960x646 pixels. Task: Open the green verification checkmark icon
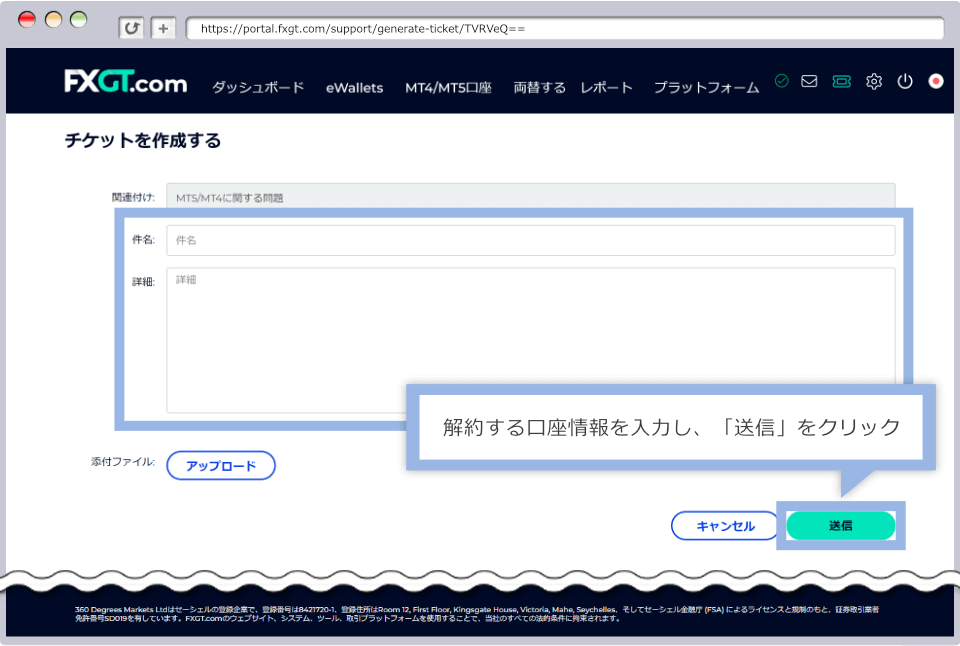[781, 81]
